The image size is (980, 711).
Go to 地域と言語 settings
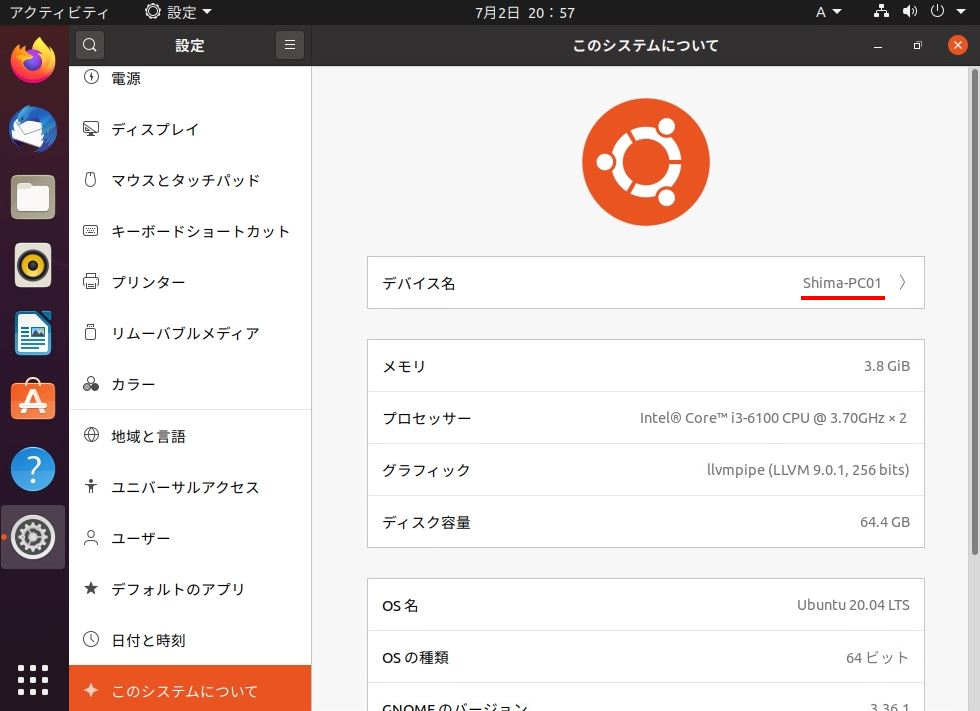(x=190, y=435)
